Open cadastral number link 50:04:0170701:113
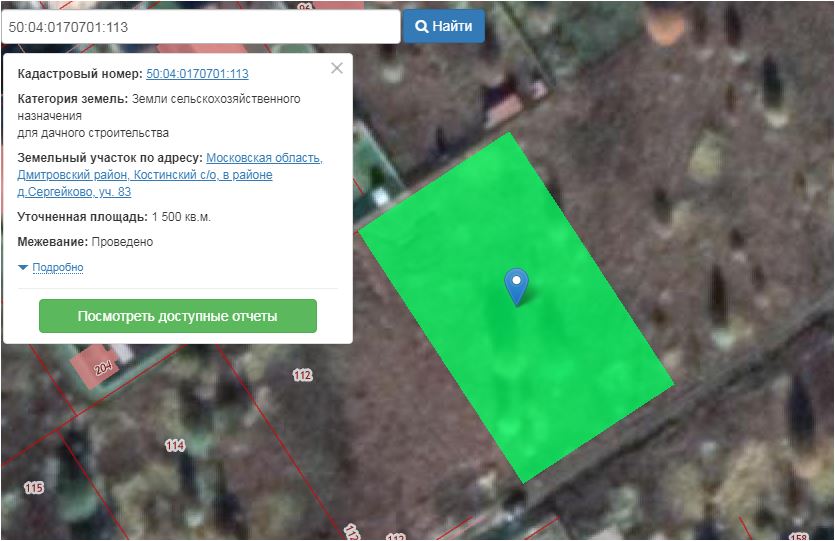This screenshot has height=541, width=835. click(197, 74)
